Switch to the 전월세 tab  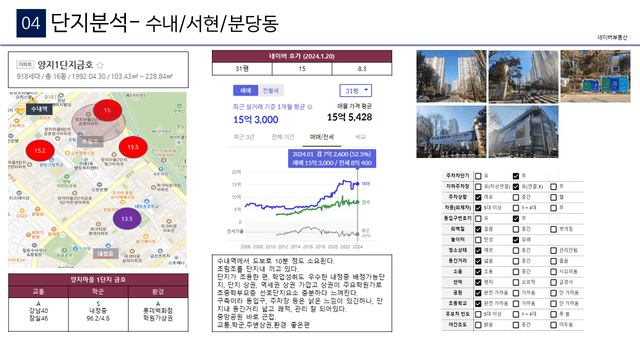pos(271,90)
